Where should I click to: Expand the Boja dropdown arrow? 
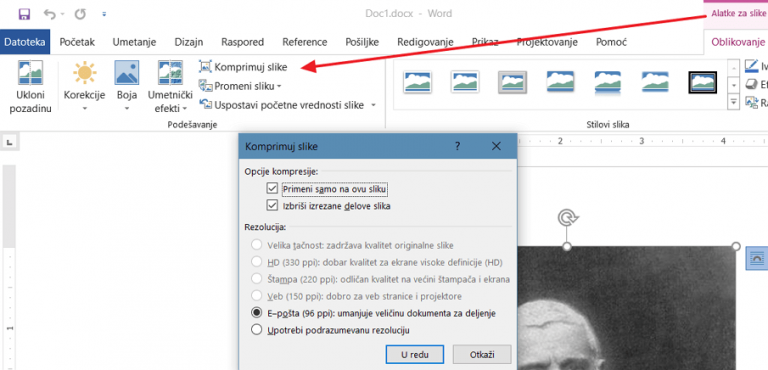tap(127, 108)
